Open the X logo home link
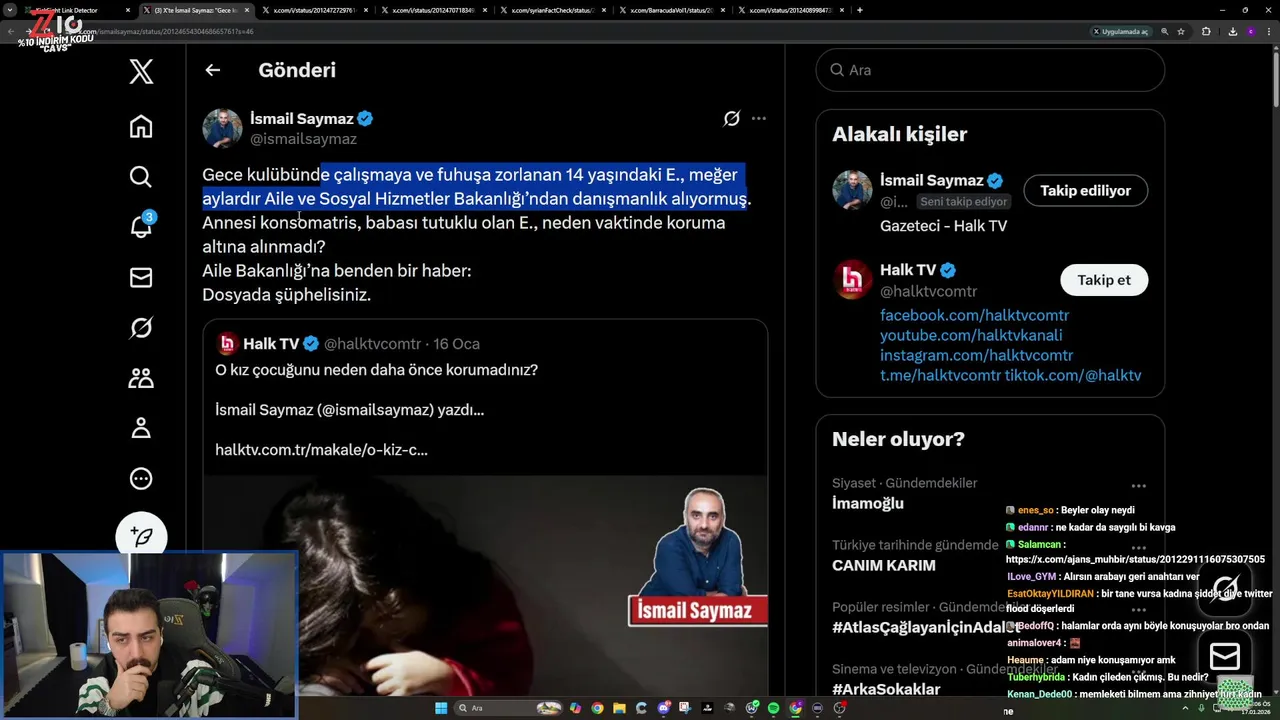Image resolution: width=1280 pixels, height=720 pixels. click(141, 71)
